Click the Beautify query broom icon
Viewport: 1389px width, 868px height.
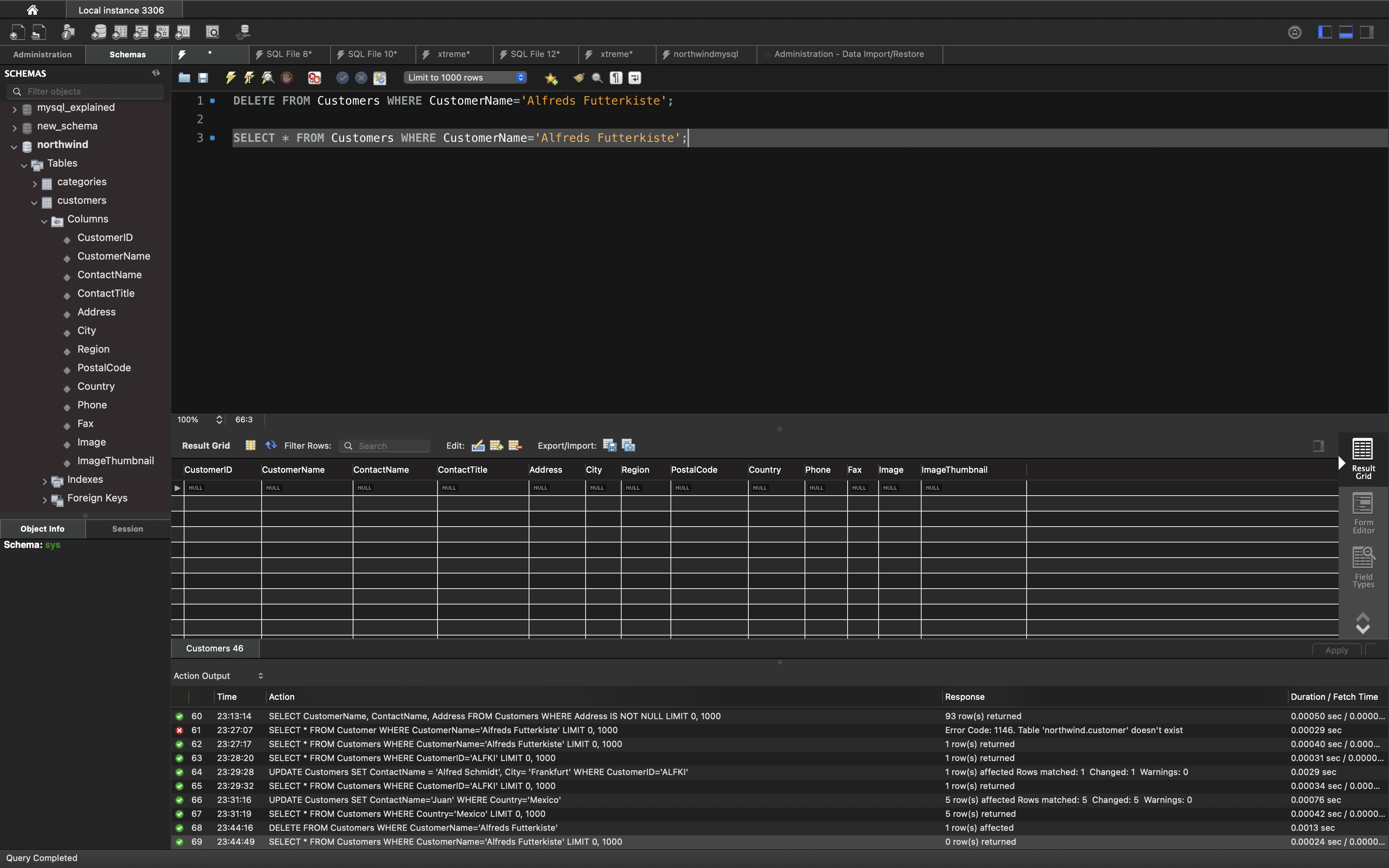coord(579,77)
